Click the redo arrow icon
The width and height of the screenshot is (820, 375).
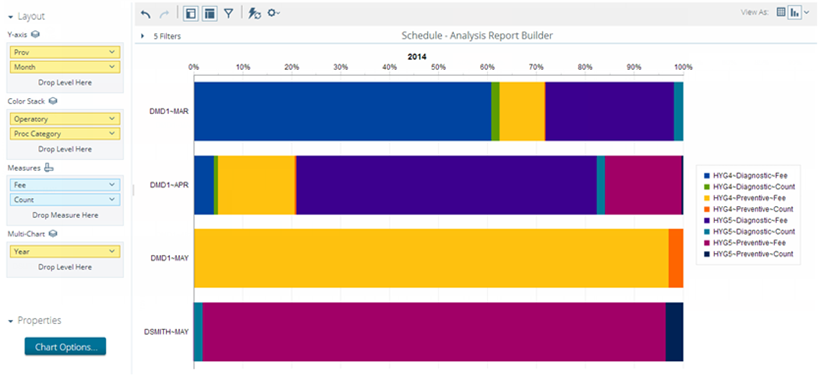[163, 14]
